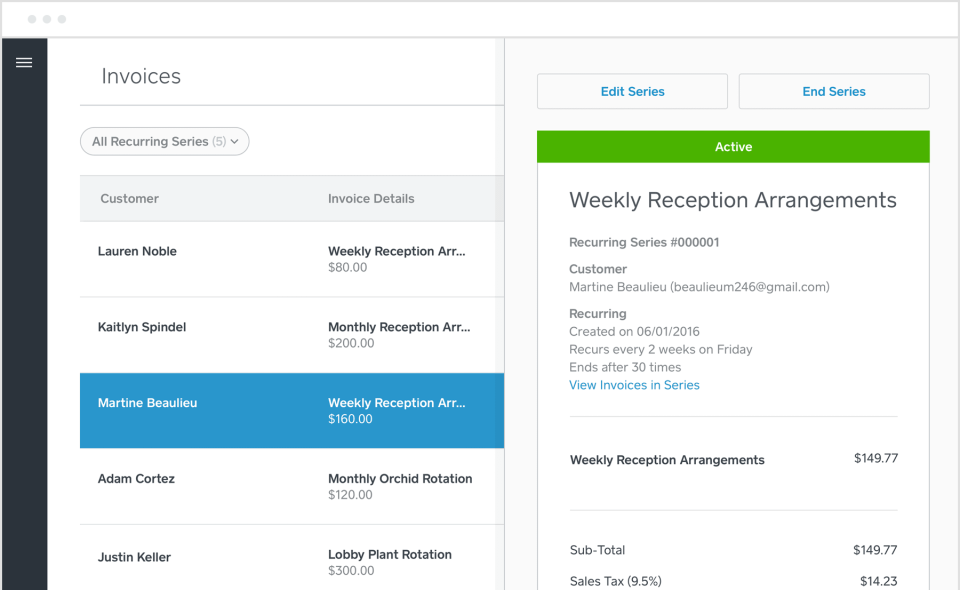Click the Invoices page heading

(x=141, y=77)
